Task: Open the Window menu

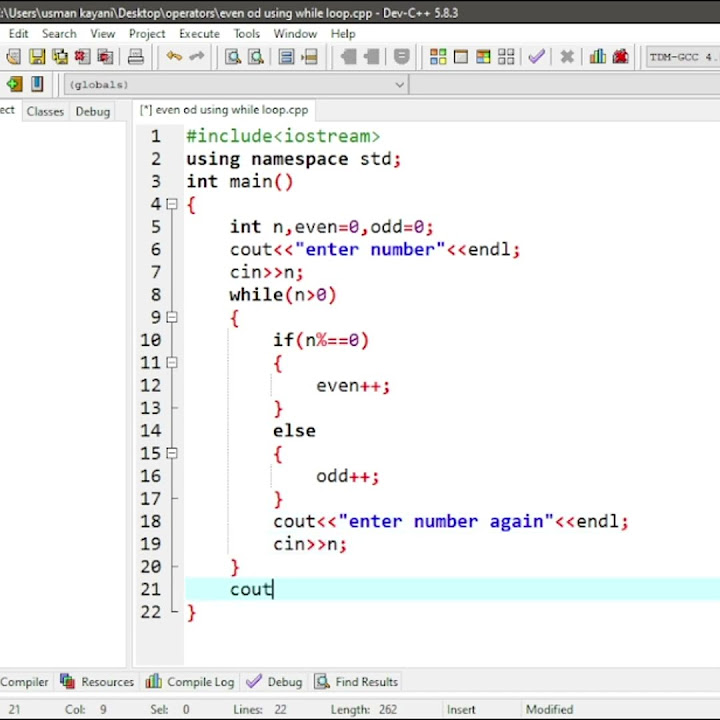Action: (295, 34)
